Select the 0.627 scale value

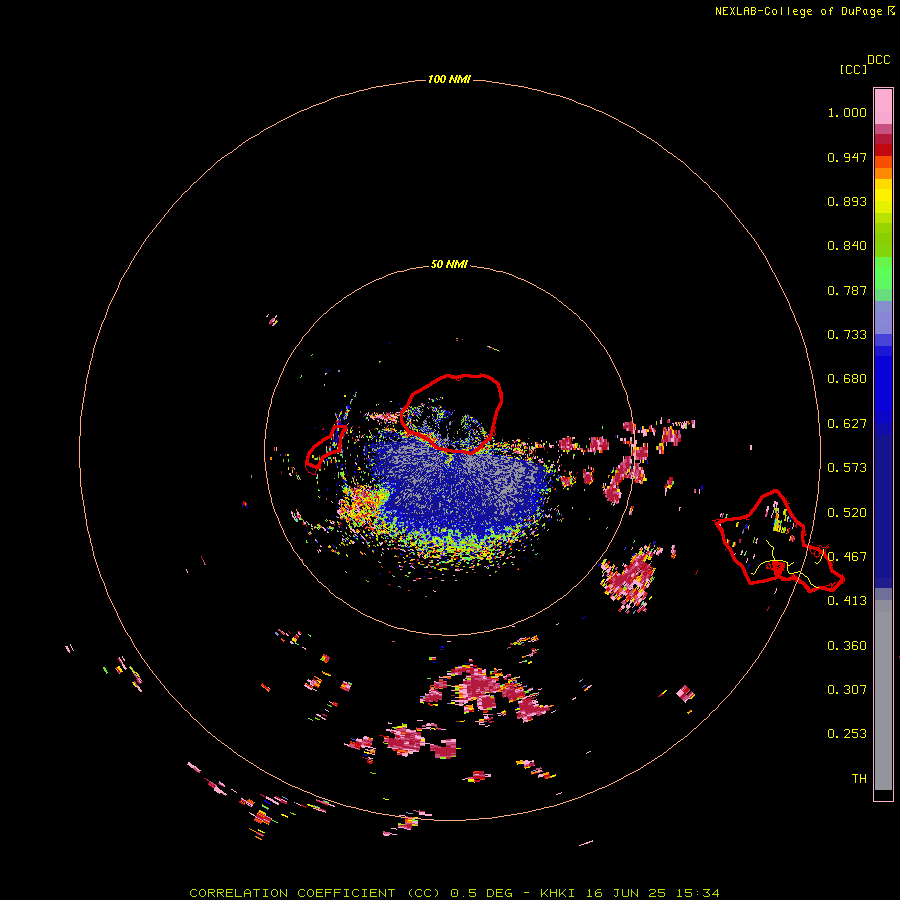[x=847, y=424]
